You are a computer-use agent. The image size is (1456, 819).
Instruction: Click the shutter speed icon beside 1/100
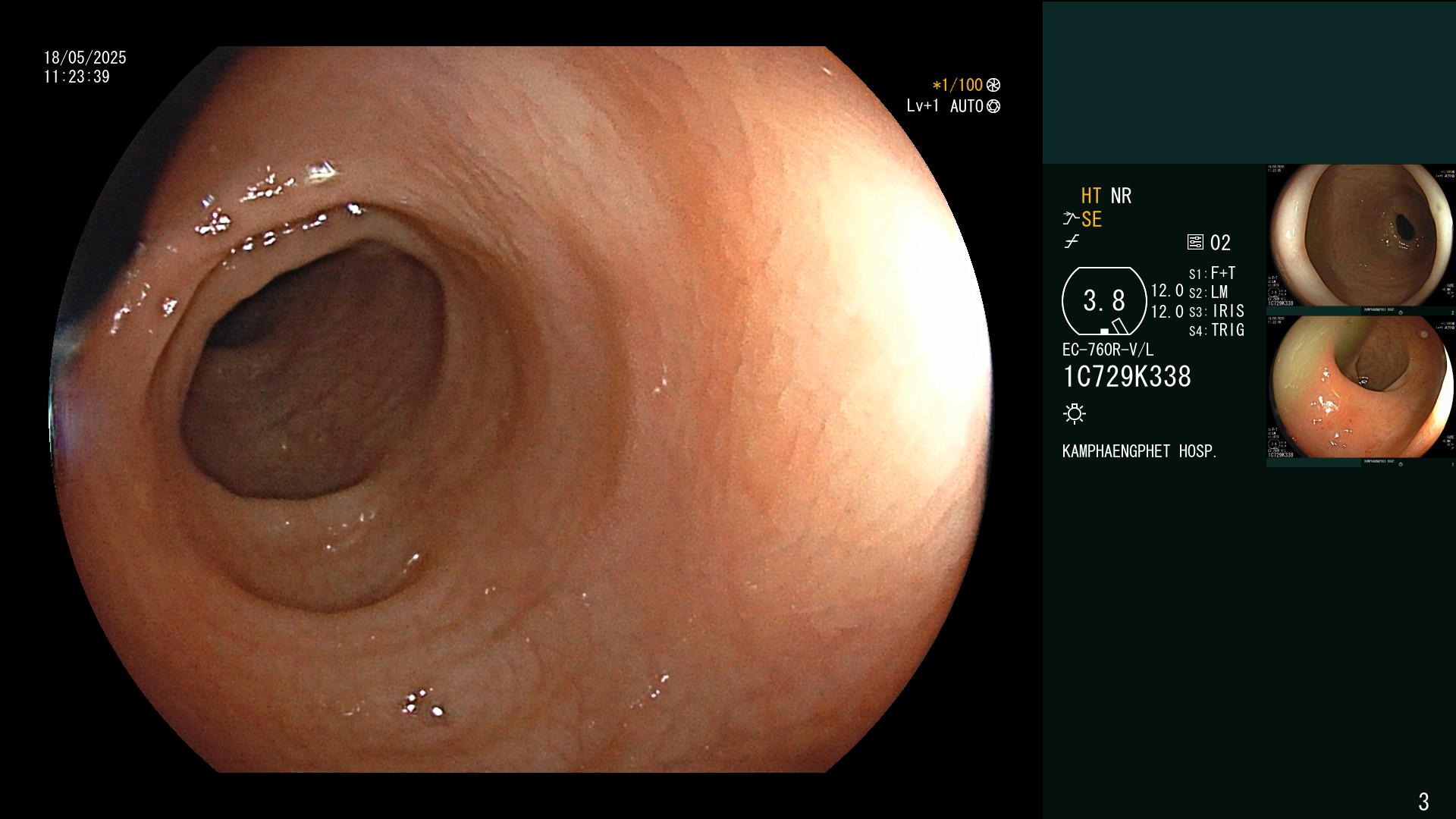[993, 86]
